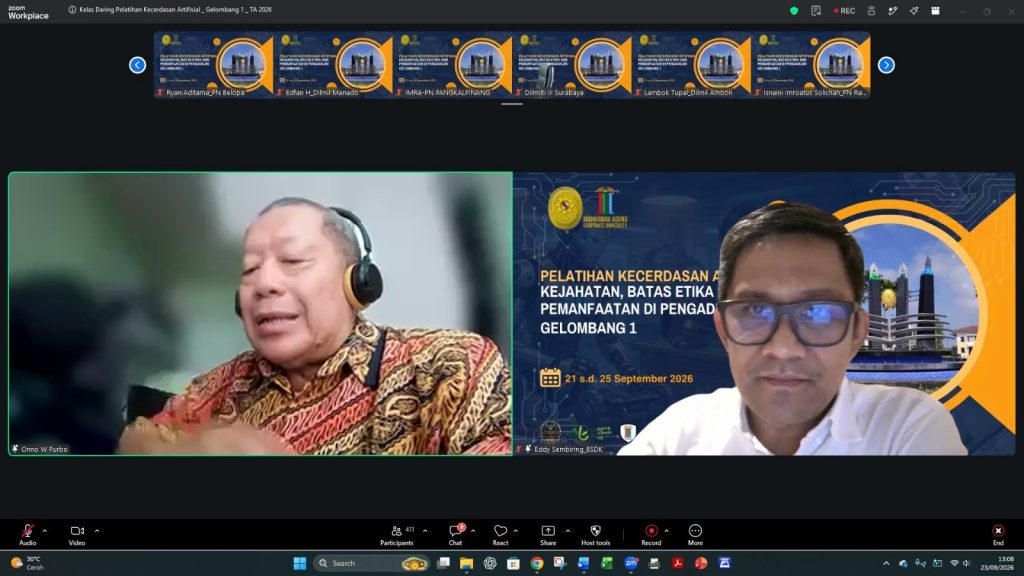Expand the chat options caret

pyautogui.click(x=473, y=530)
